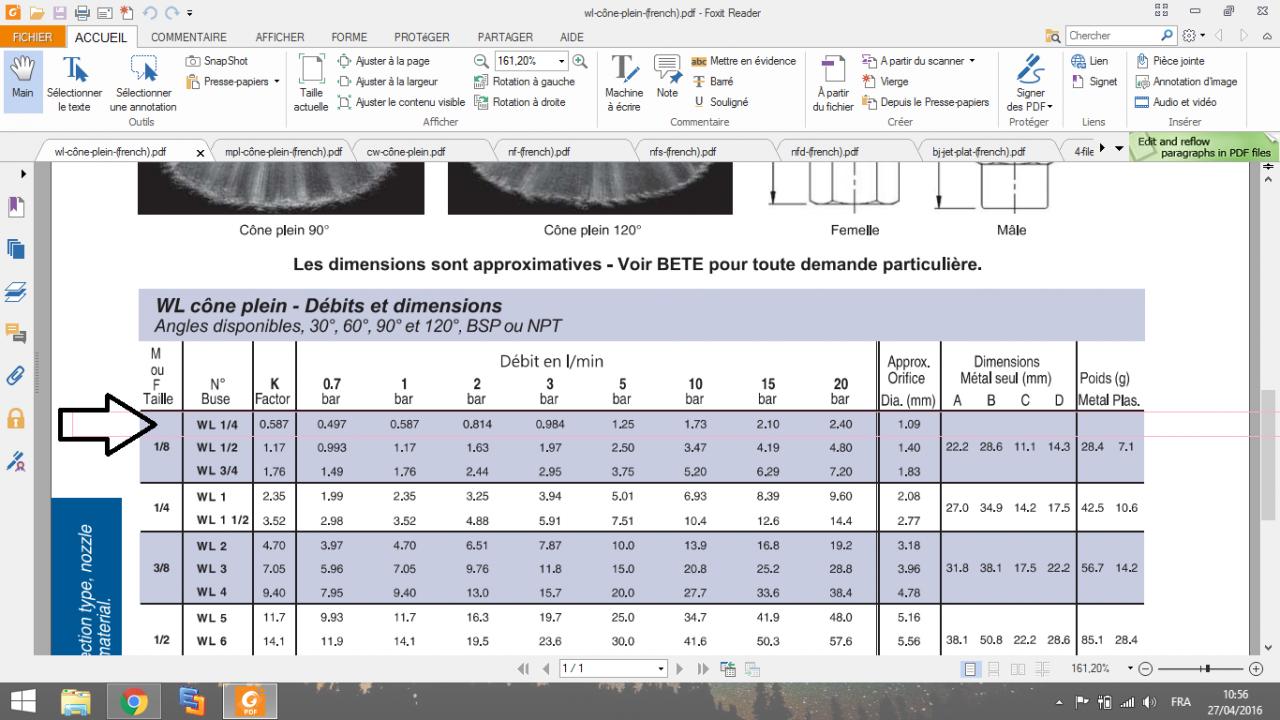The height and width of the screenshot is (720, 1280).
Task: Open the page number dropdown
Action: (661, 668)
